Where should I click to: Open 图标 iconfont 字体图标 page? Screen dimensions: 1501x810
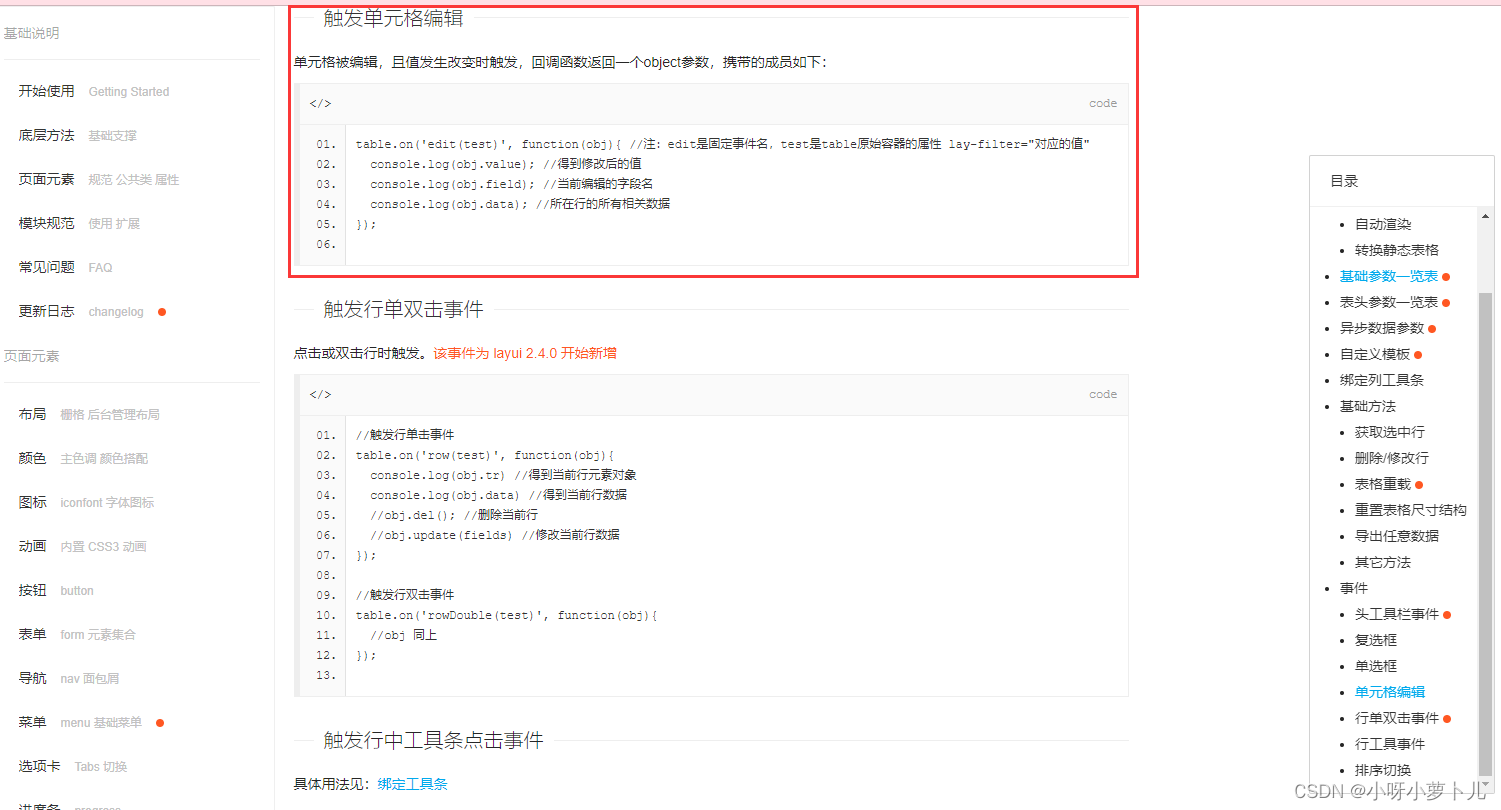point(86,502)
